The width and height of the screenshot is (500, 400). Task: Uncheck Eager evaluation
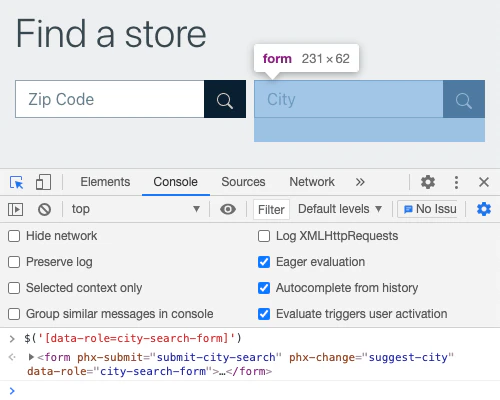point(264,262)
